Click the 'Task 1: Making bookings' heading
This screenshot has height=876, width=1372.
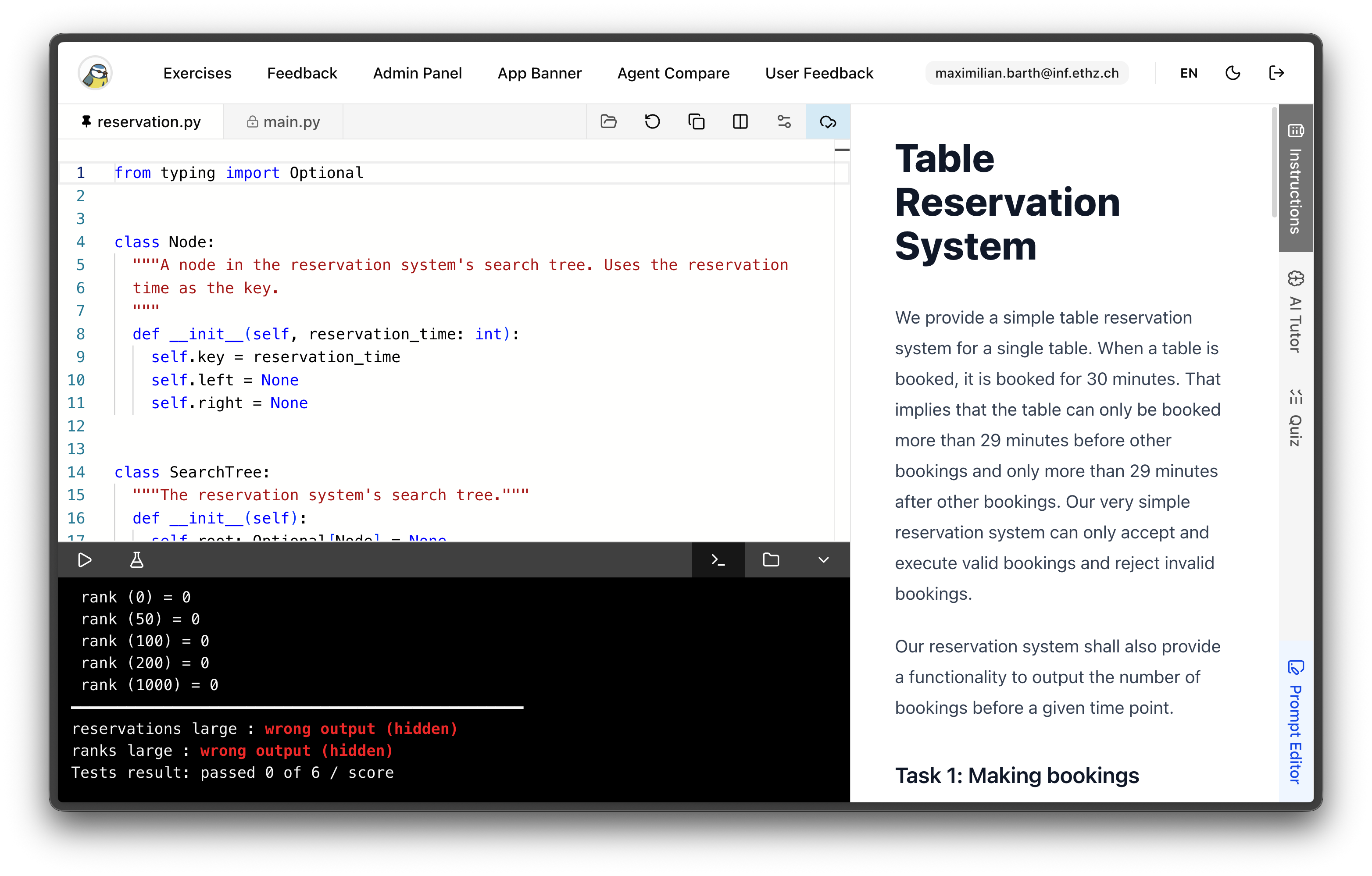pos(1016,775)
